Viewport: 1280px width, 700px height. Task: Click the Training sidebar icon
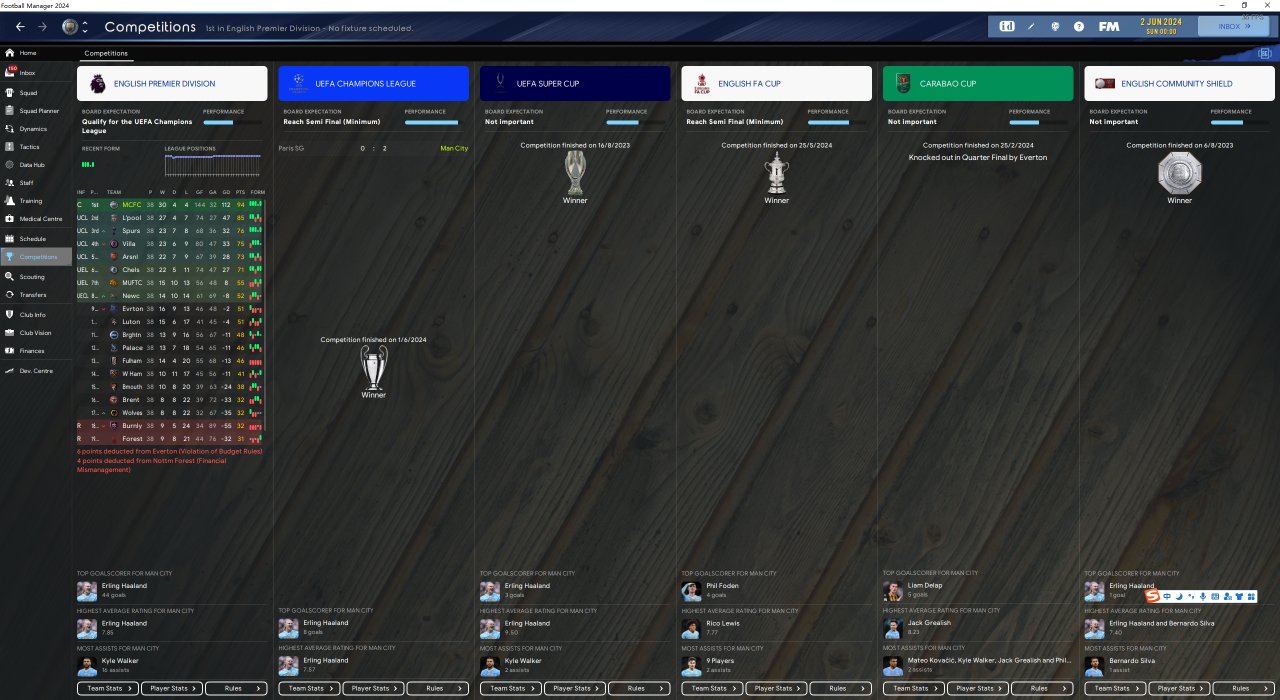click(10, 201)
